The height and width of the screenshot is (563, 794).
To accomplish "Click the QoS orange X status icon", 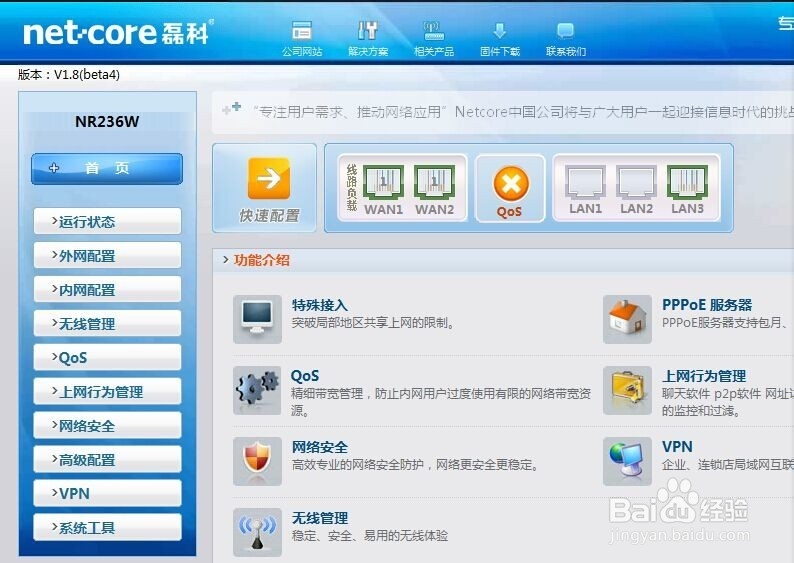I will coord(510,184).
